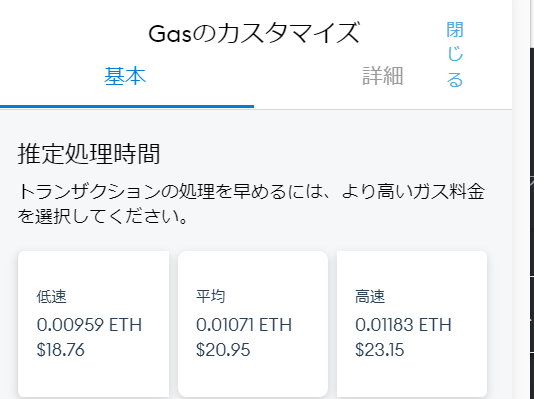Screen dimensions: 534x399
Task: Choose the 平均 gas fee card
Action: pos(253,324)
